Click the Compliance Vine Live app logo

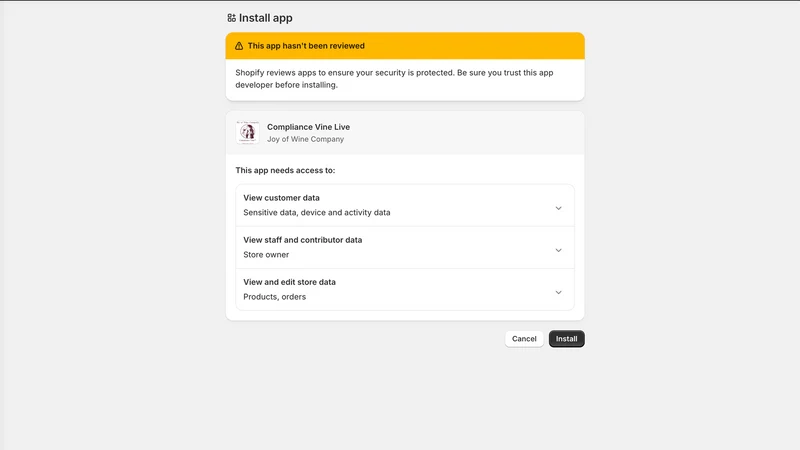[248, 133]
